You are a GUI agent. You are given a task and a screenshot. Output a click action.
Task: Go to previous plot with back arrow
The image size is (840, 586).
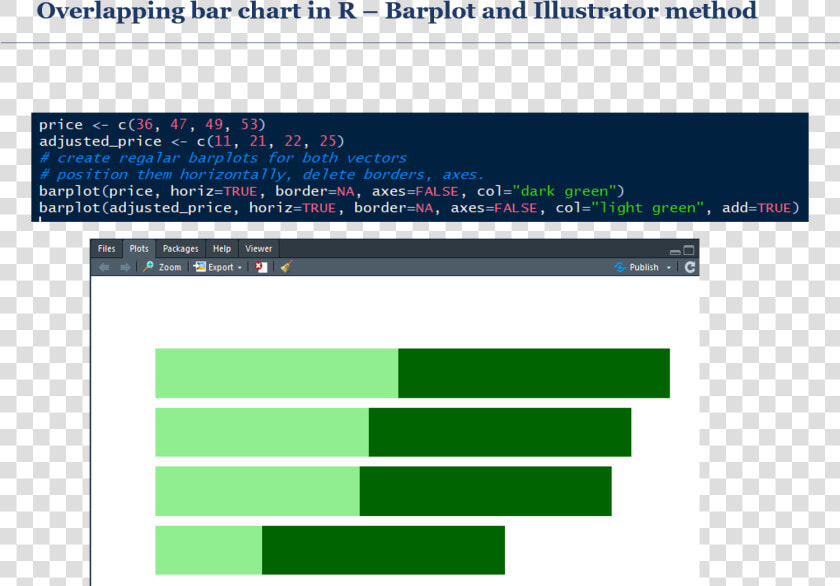coord(104,267)
